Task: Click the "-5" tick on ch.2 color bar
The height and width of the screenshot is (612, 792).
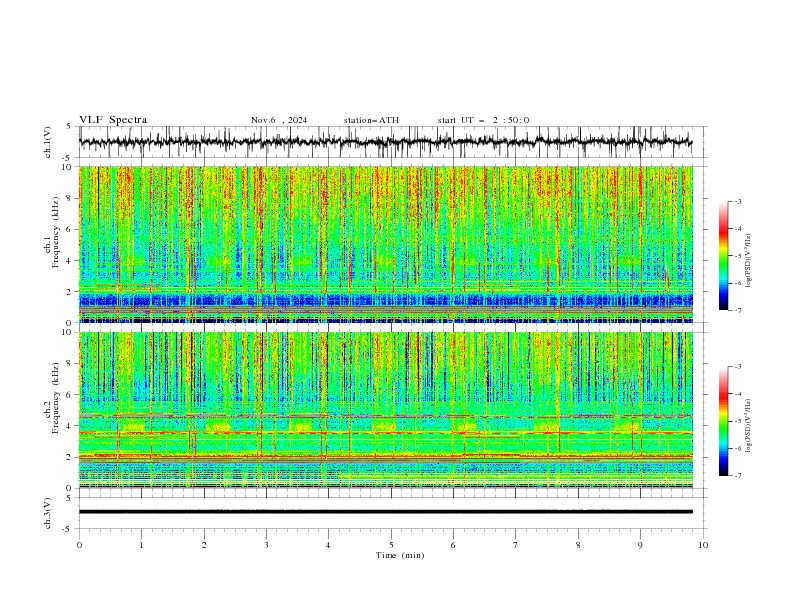Action: click(737, 421)
